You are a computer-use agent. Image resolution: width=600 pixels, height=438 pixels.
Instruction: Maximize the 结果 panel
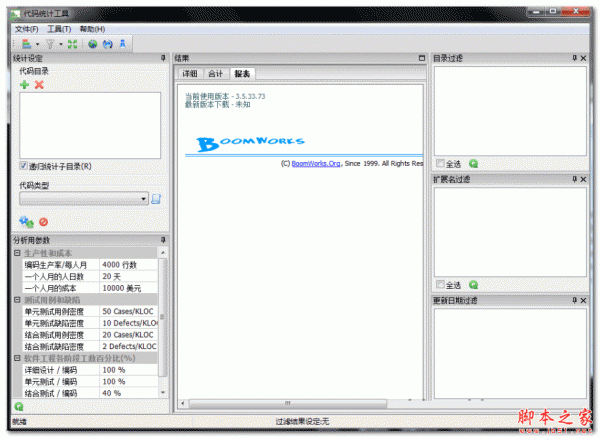(x=422, y=58)
